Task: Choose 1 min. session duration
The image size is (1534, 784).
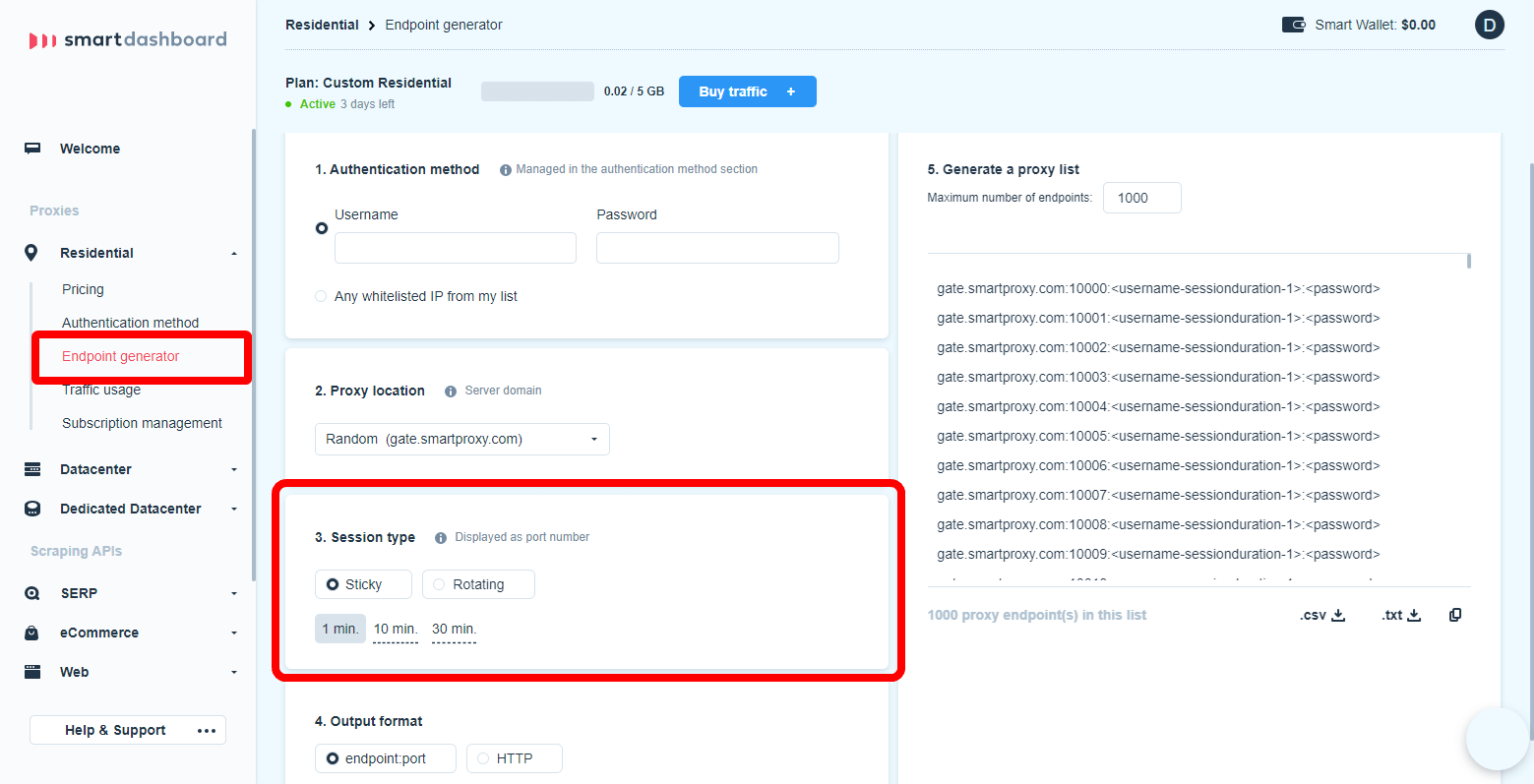Action: tap(340, 629)
